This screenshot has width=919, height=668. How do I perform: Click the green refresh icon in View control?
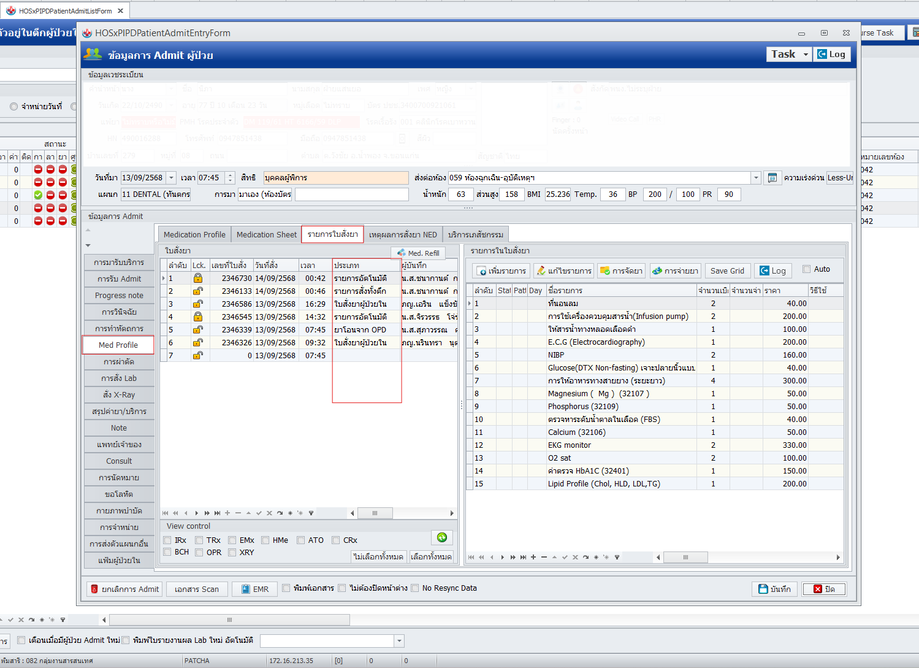pos(442,537)
